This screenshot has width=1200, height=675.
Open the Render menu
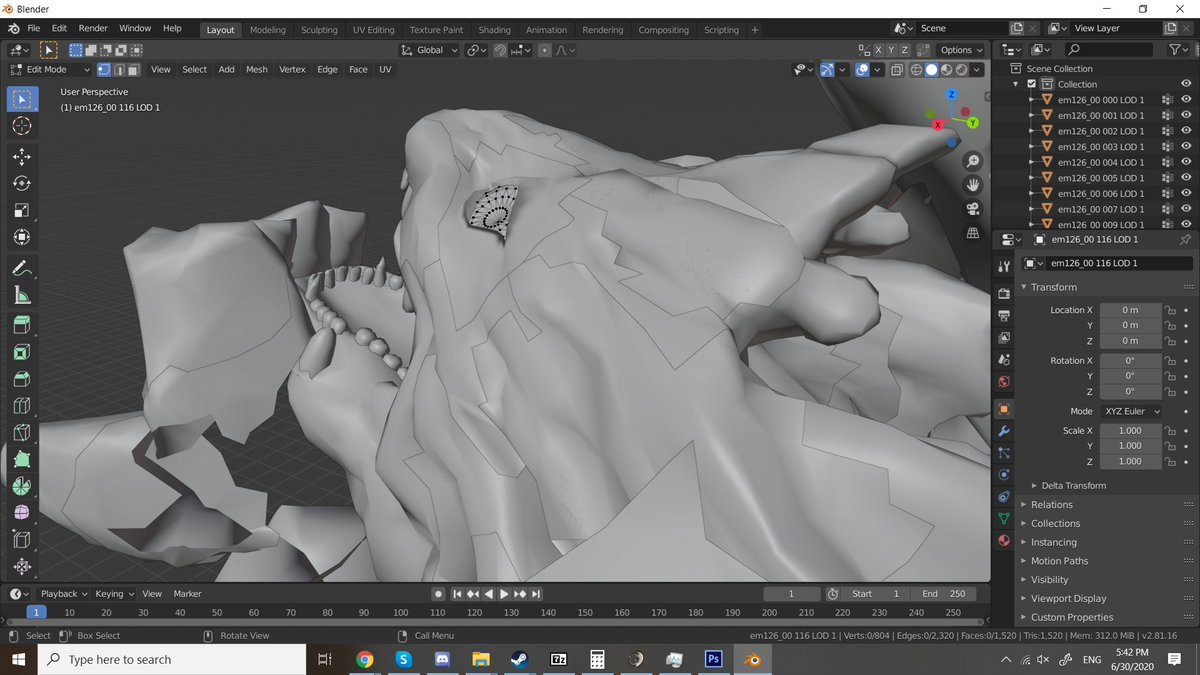point(93,29)
